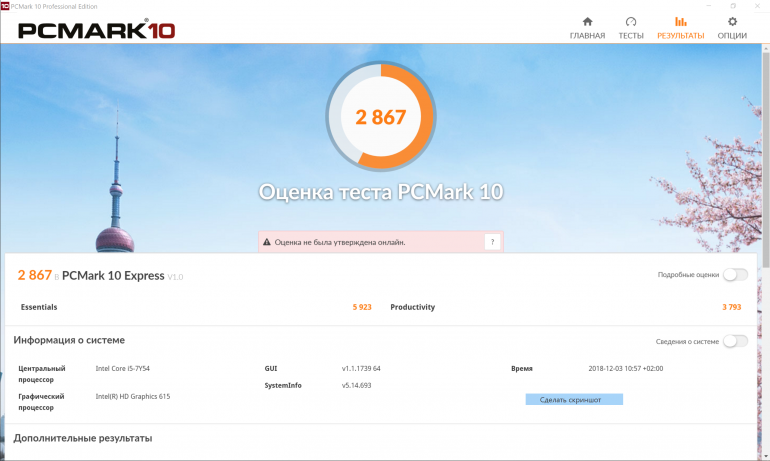Click the Essentials score 5 923

361,307
